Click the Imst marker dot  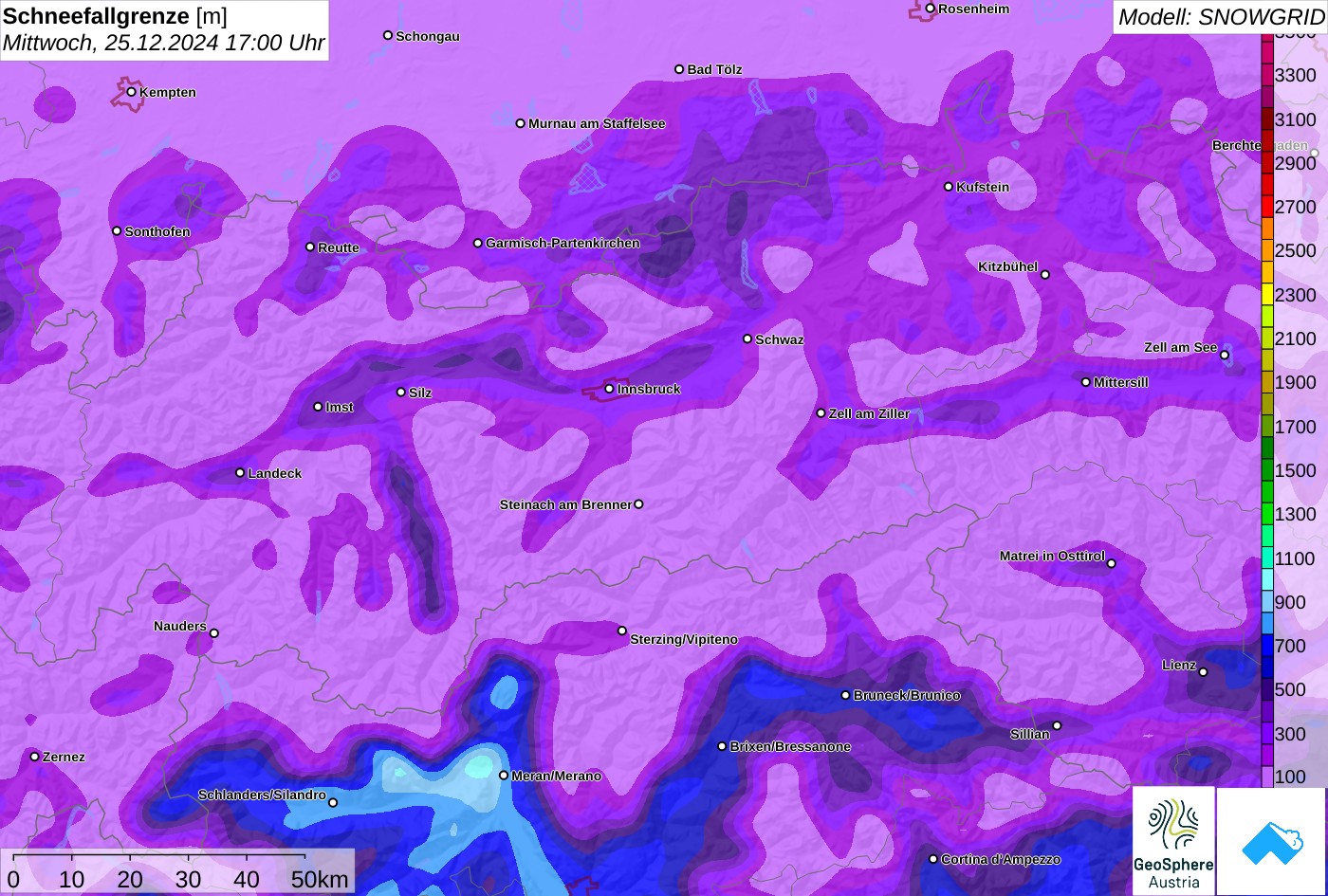318,407
